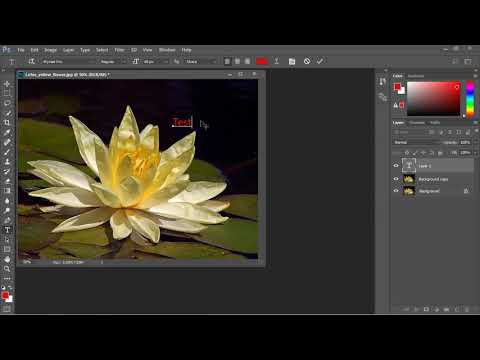
Task: Switch to the Swatches tab
Action: (416, 76)
